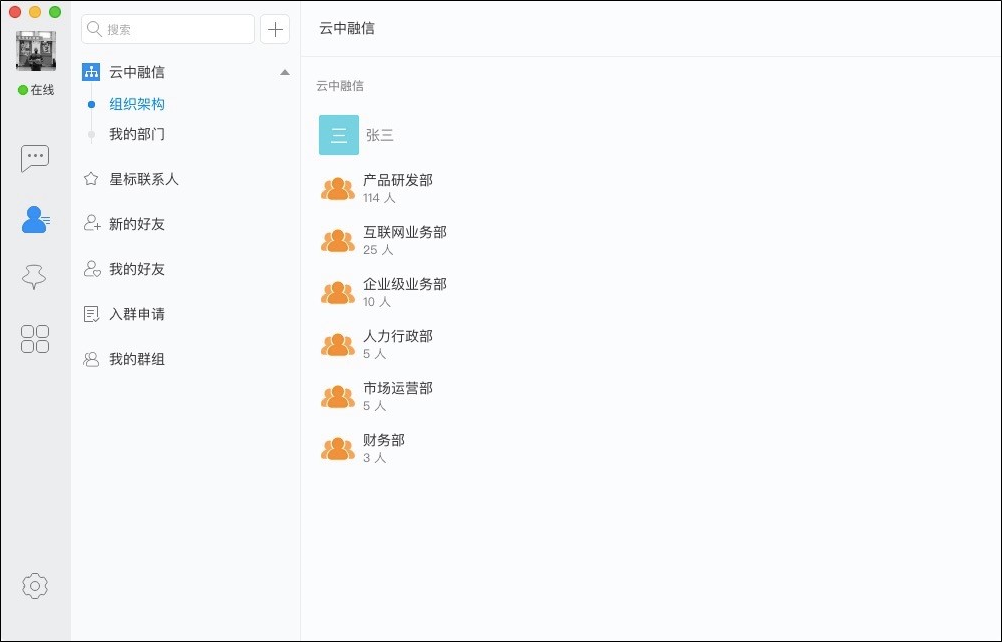
Task: Open the chat messages panel in the sidebar
Action: (35, 158)
